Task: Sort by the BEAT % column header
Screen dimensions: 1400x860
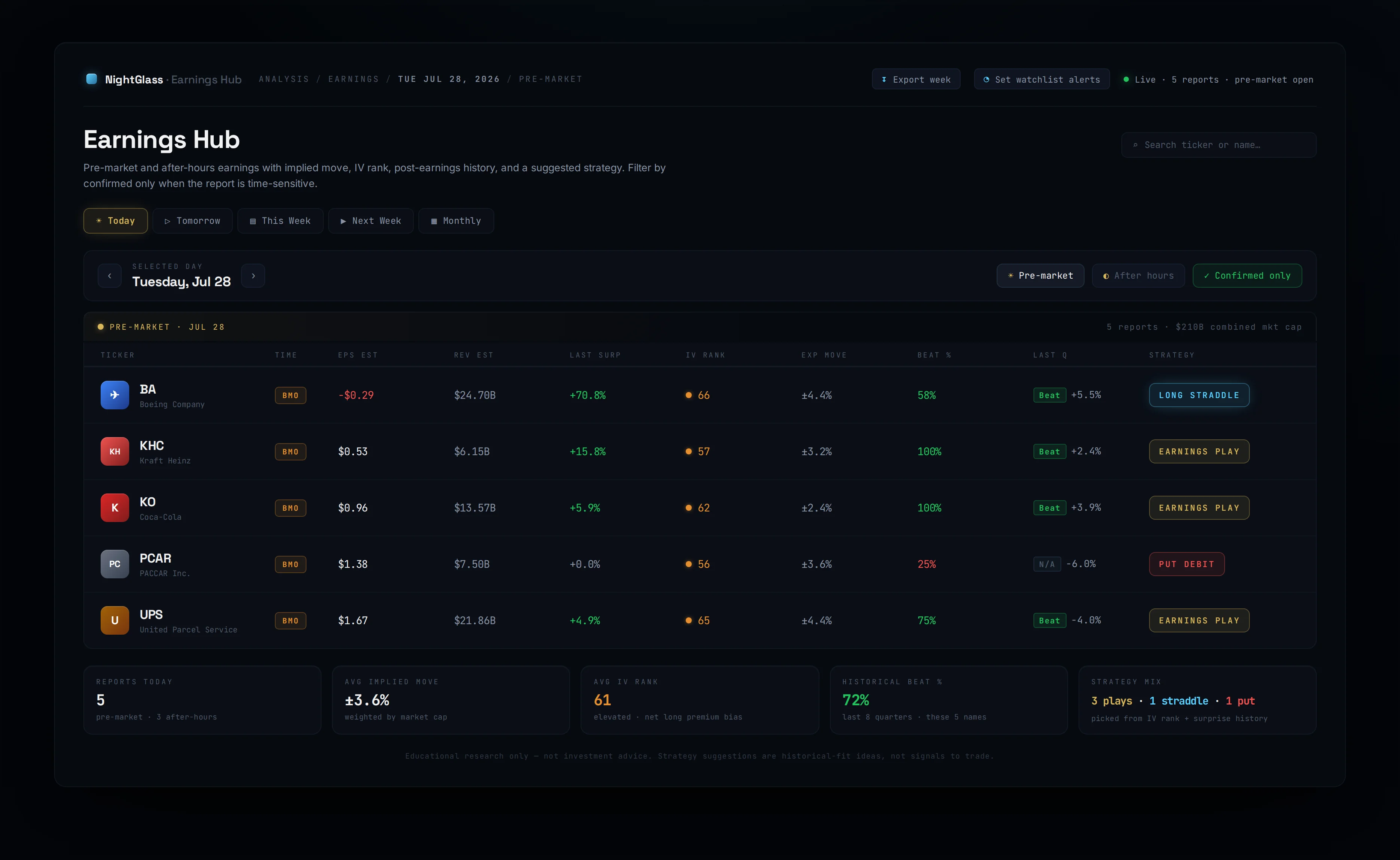Action: pos(934,355)
